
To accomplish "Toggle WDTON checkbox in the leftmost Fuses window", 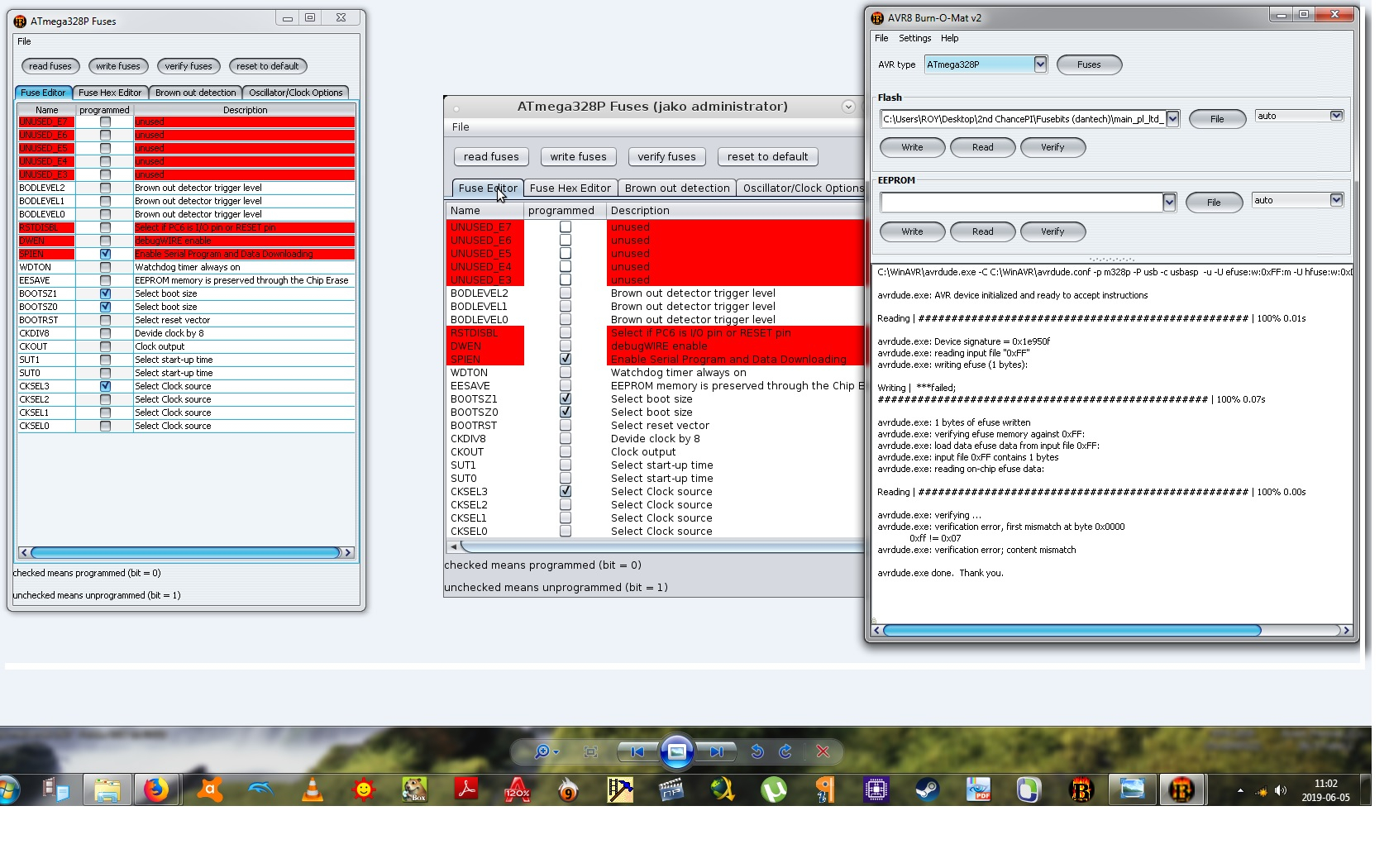I will click(x=105, y=267).
